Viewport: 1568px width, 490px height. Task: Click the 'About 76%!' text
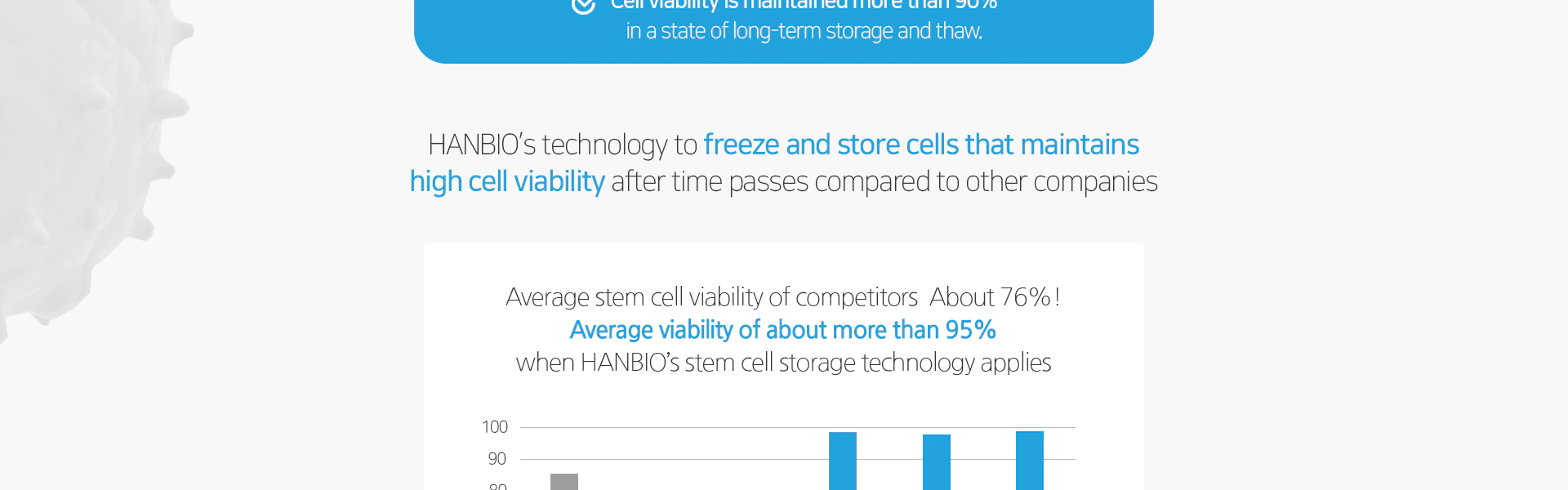(x=995, y=297)
